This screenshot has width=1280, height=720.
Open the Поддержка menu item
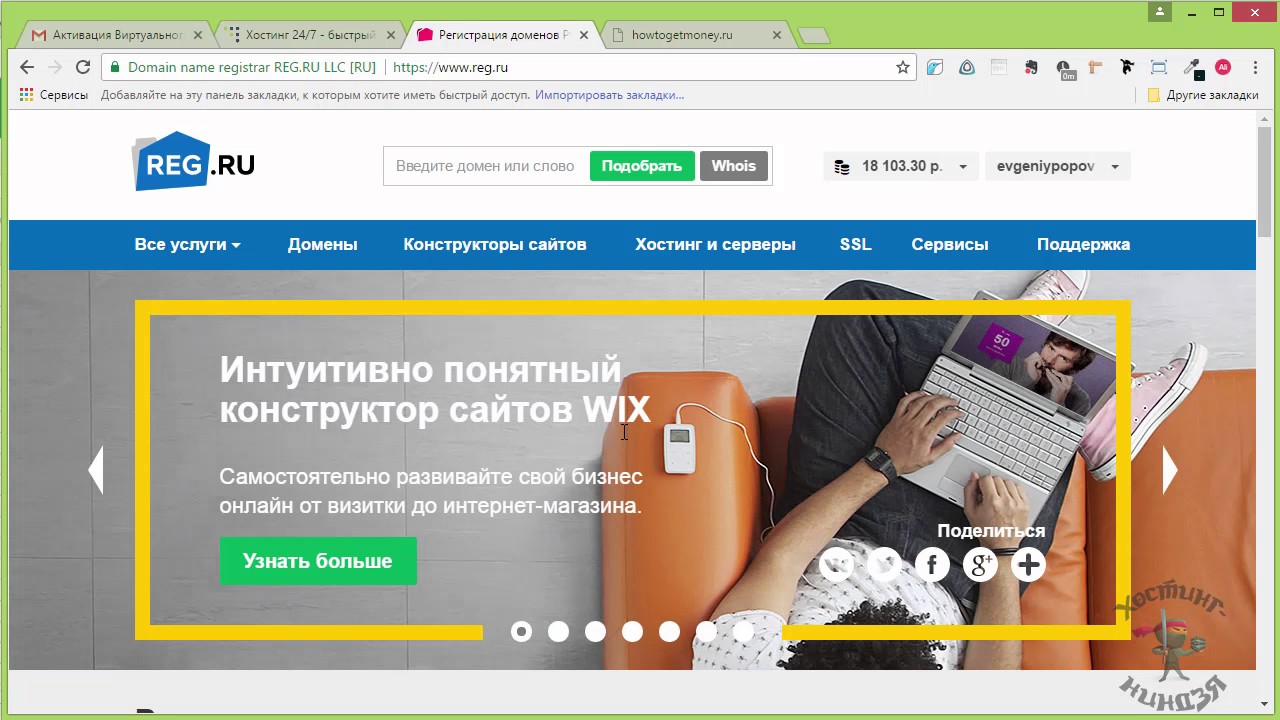[x=1083, y=244]
